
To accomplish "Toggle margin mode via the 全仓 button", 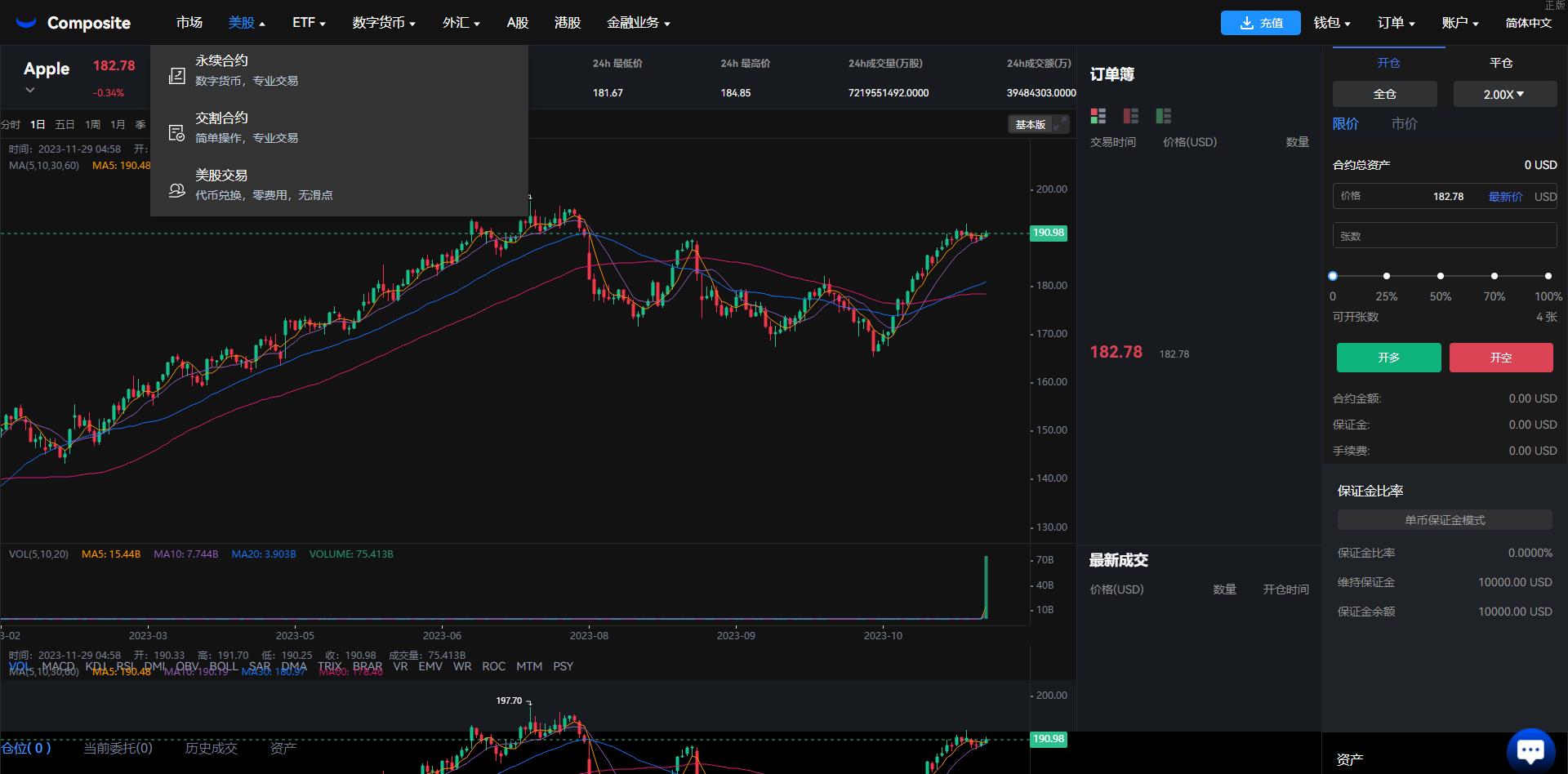I will [x=1384, y=94].
